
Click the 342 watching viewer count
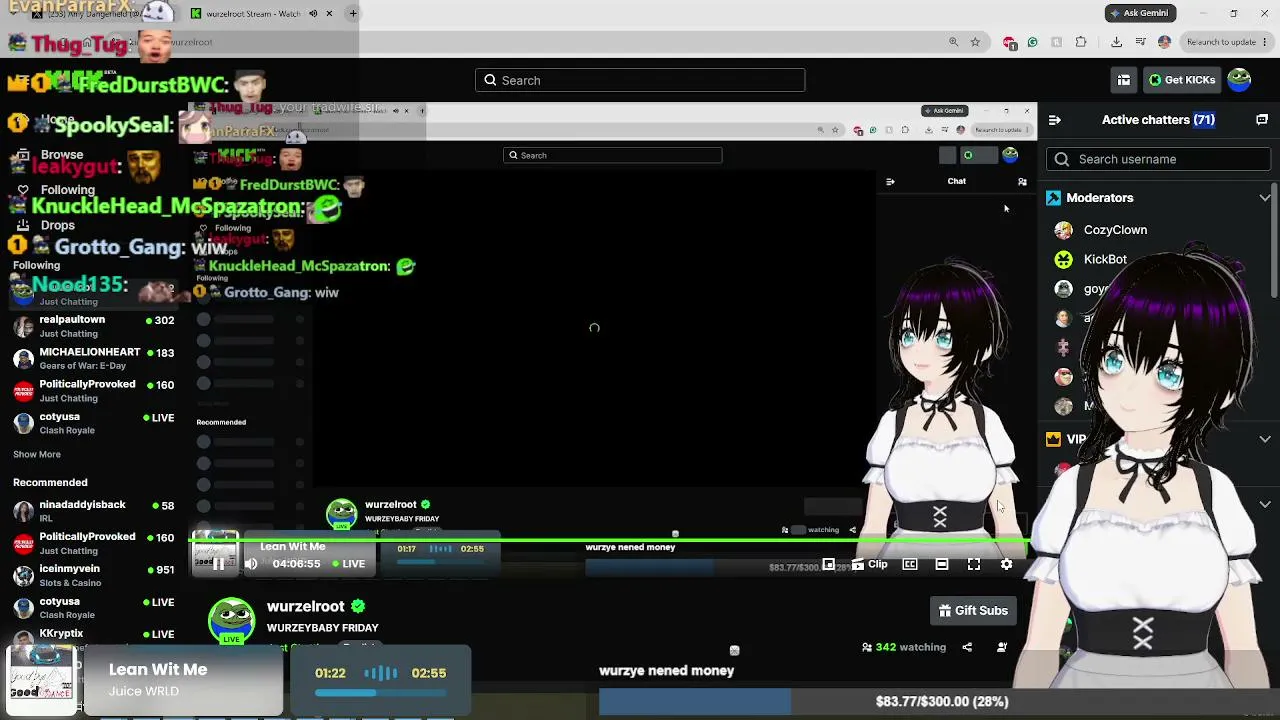pos(903,647)
